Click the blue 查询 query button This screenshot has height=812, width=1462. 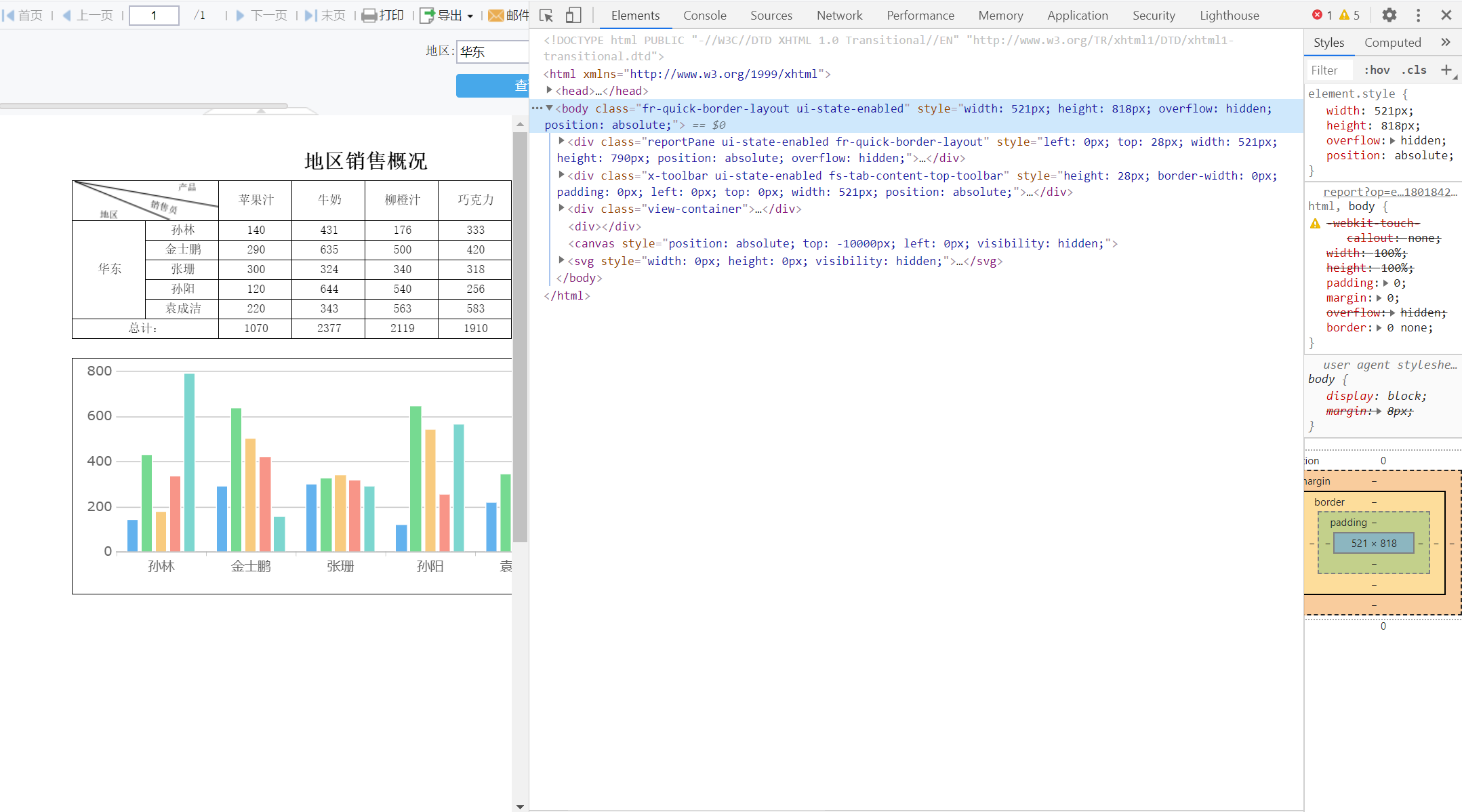pos(493,85)
